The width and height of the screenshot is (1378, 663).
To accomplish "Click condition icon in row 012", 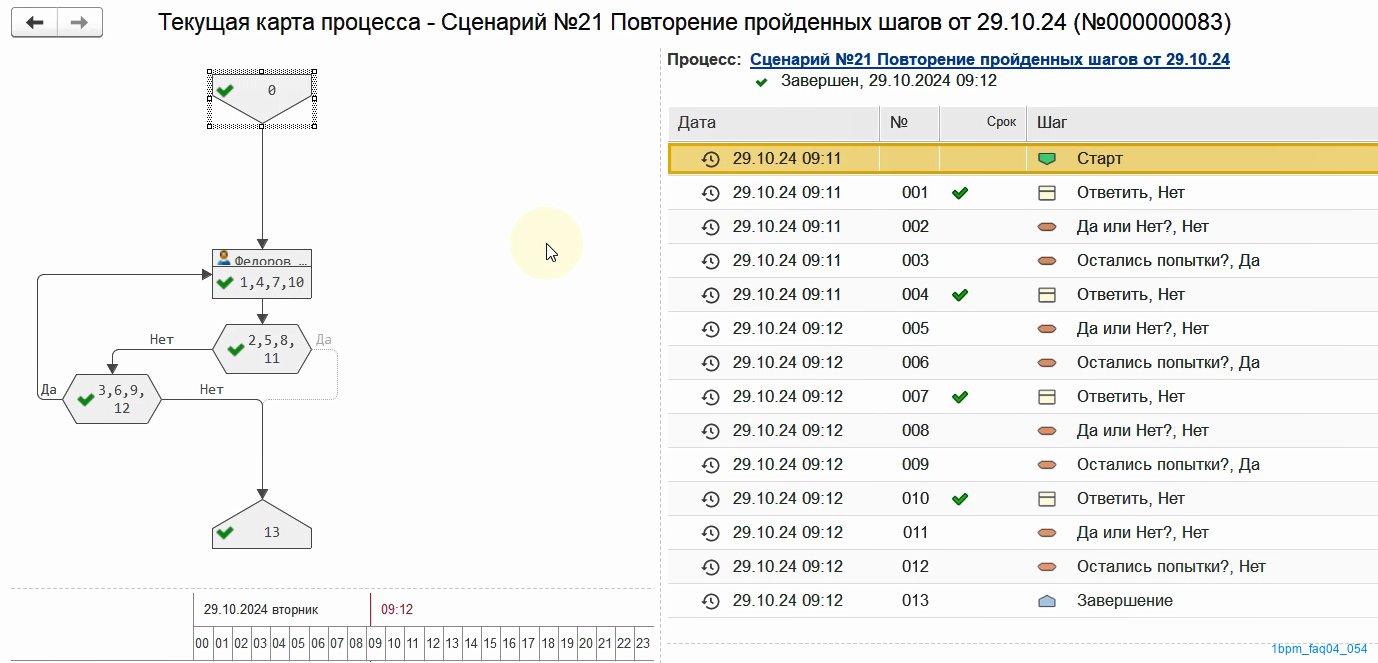I will (x=1047, y=567).
